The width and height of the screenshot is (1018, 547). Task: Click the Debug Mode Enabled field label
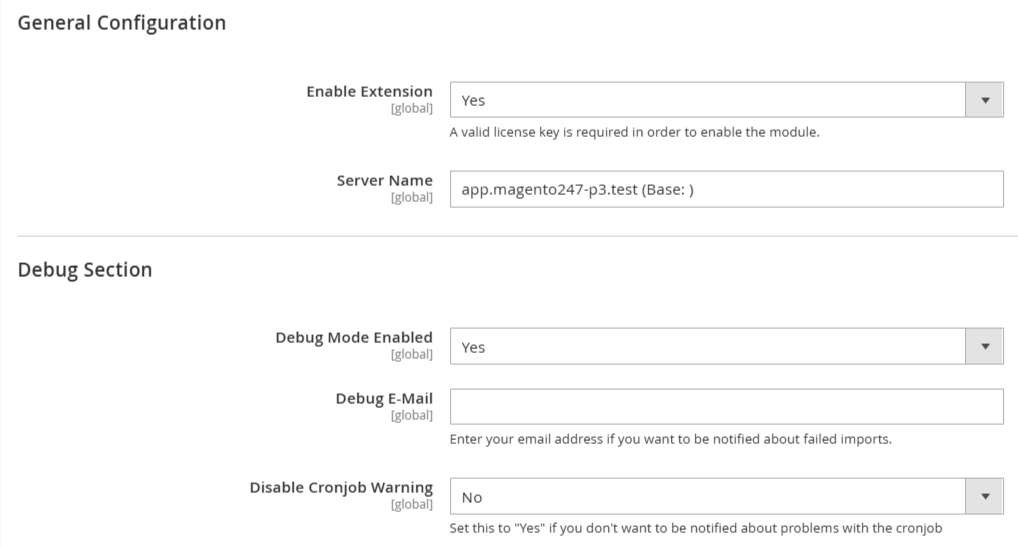pyautogui.click(x=354, y=337)
